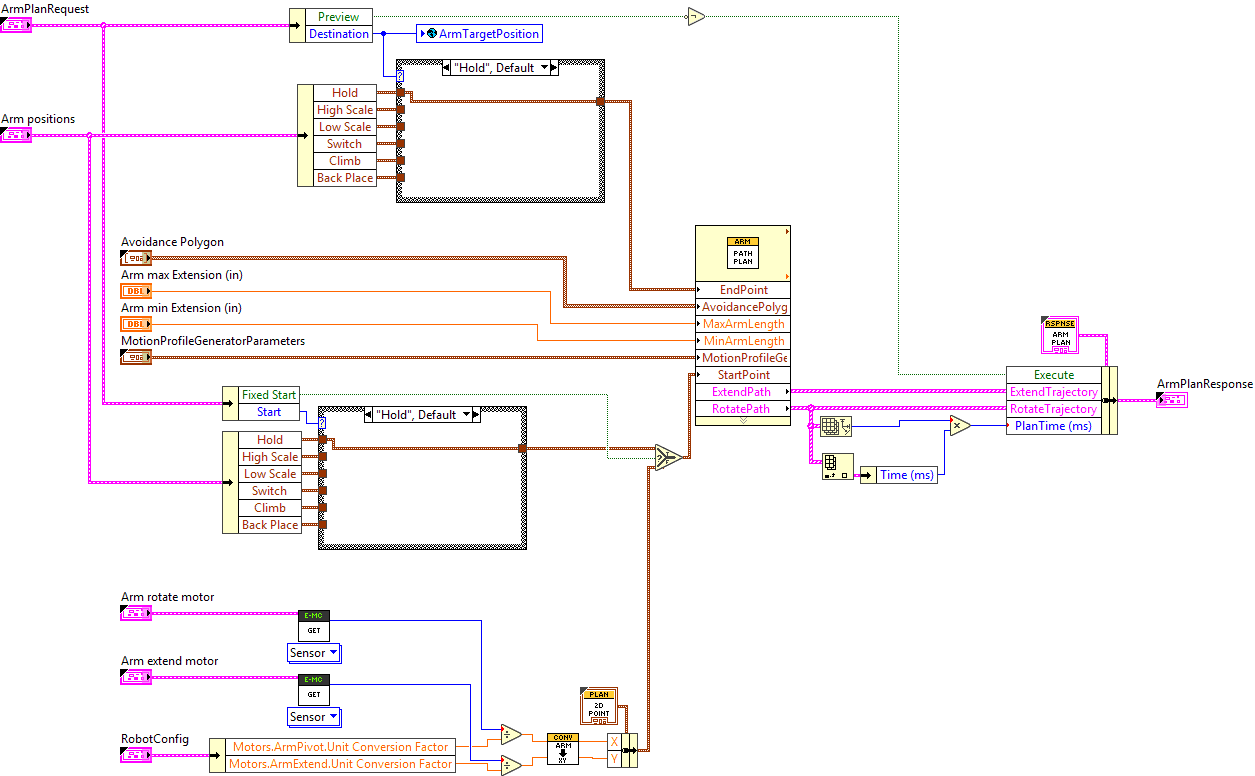Image resolution: width=1255 pixels, height=776 pixels.
Task: Click the Not gate on the Preview wire
Action: 696,17
